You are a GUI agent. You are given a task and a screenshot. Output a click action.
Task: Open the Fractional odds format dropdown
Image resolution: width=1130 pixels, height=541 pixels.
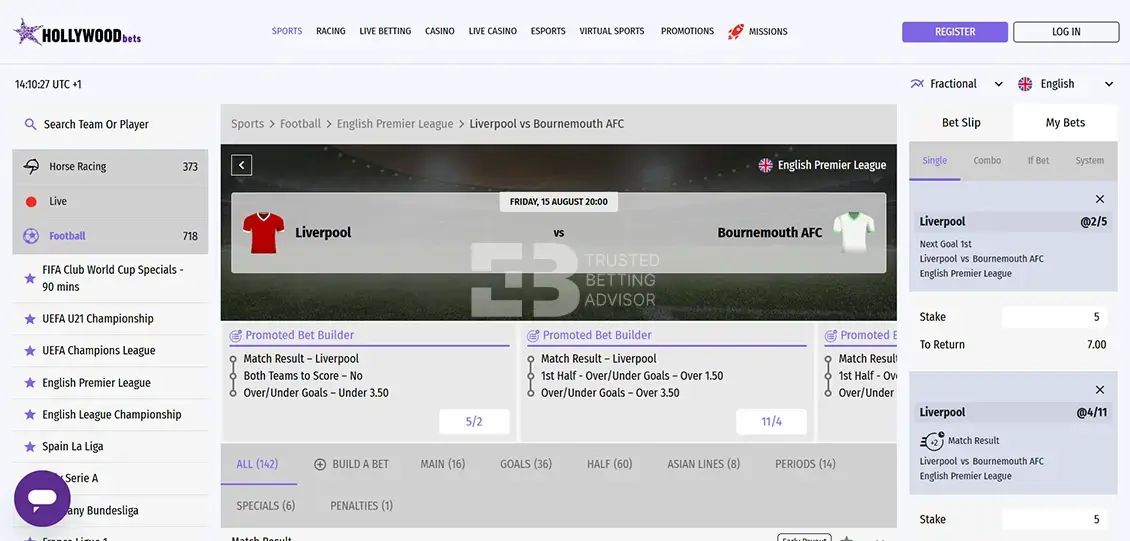(x=956, y=84)
